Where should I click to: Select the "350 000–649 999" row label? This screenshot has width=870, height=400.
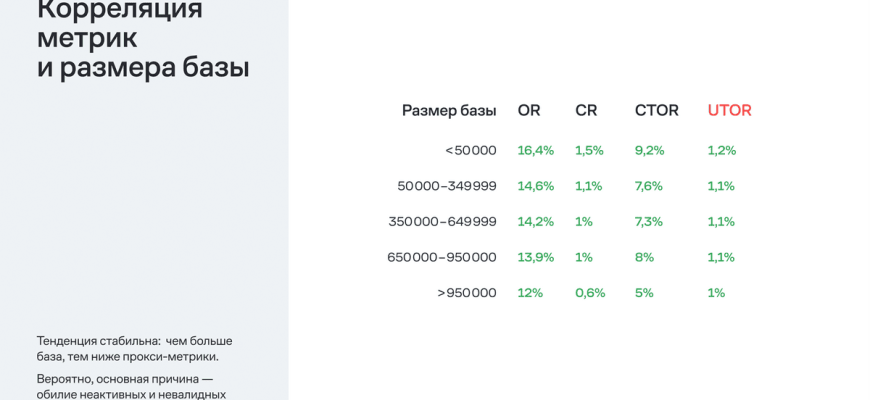click(x=442, y=222)
